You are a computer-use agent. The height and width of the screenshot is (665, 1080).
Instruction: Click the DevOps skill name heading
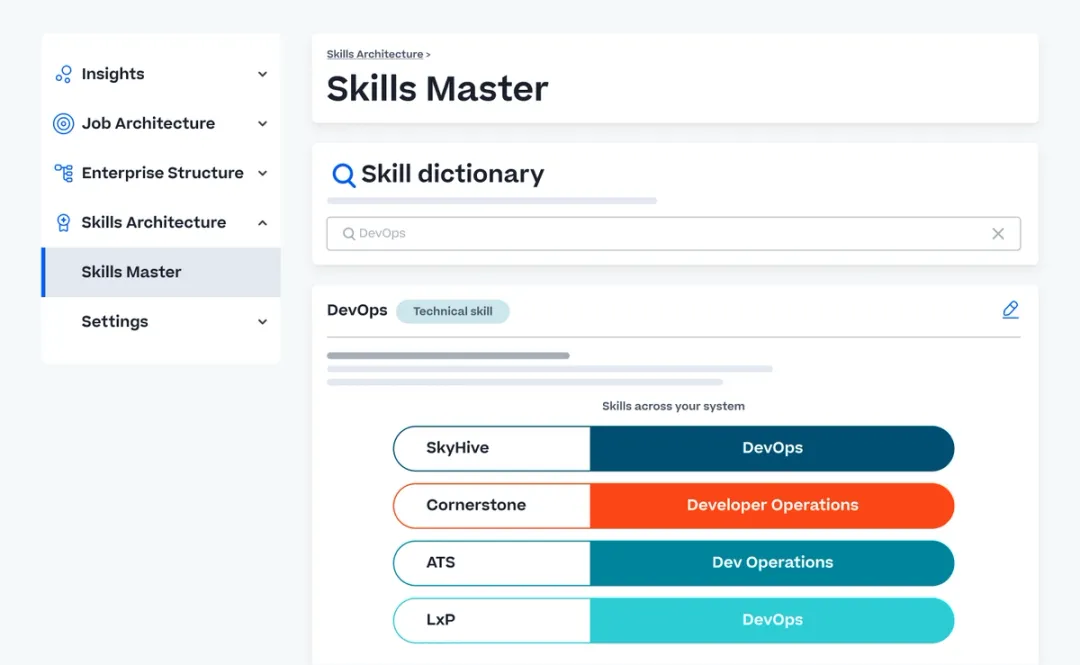tap(357, 310)
